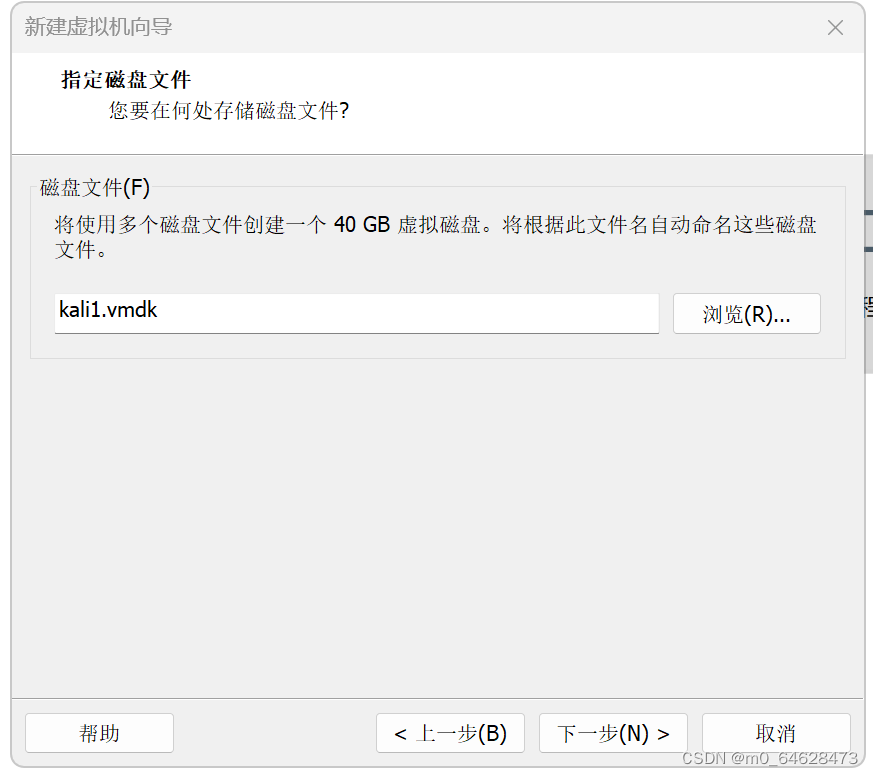This screenshot has height=776, width=873.
Task: Go back with < 上一步(B)
Action: tap(450, 733)
